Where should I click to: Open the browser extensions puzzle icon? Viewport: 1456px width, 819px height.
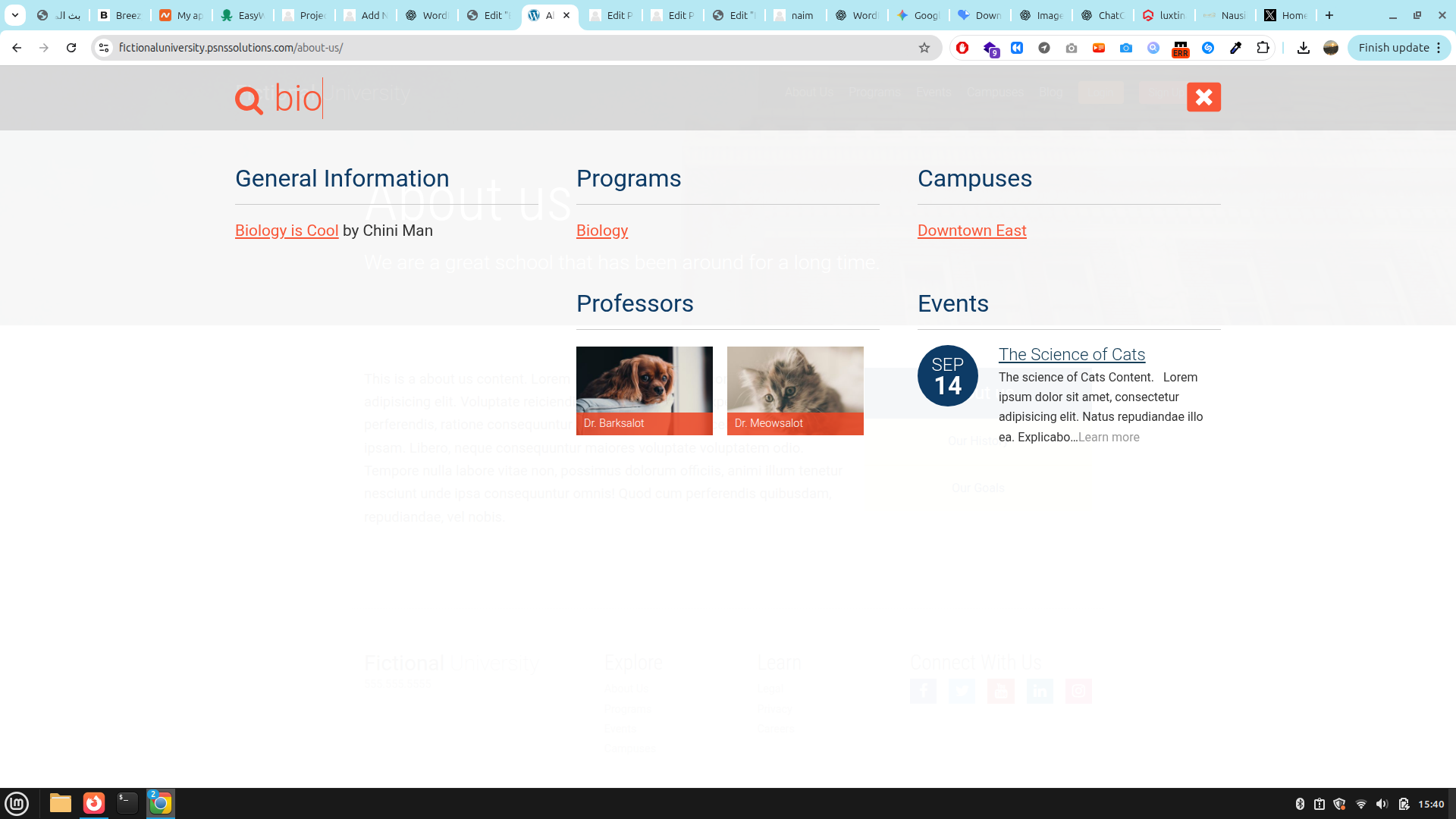click(1263, 48)
